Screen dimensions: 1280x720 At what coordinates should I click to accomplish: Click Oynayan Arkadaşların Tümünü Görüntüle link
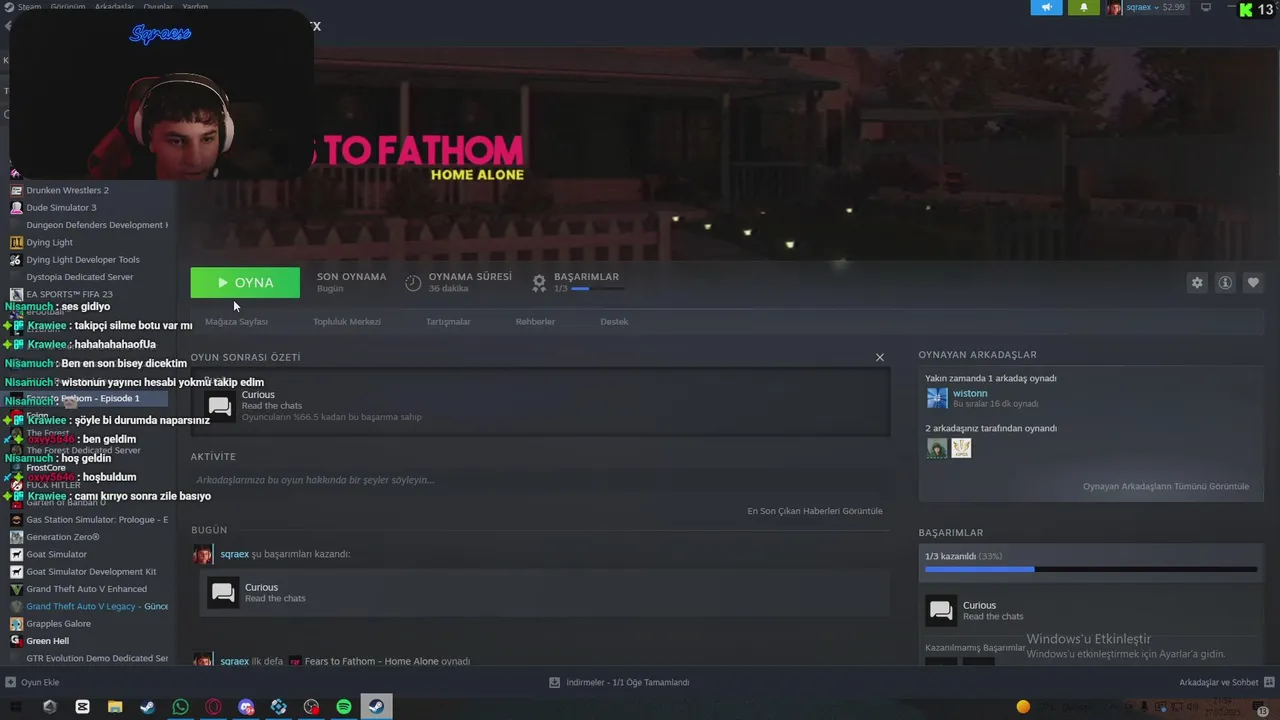[x=1166, y=486]
